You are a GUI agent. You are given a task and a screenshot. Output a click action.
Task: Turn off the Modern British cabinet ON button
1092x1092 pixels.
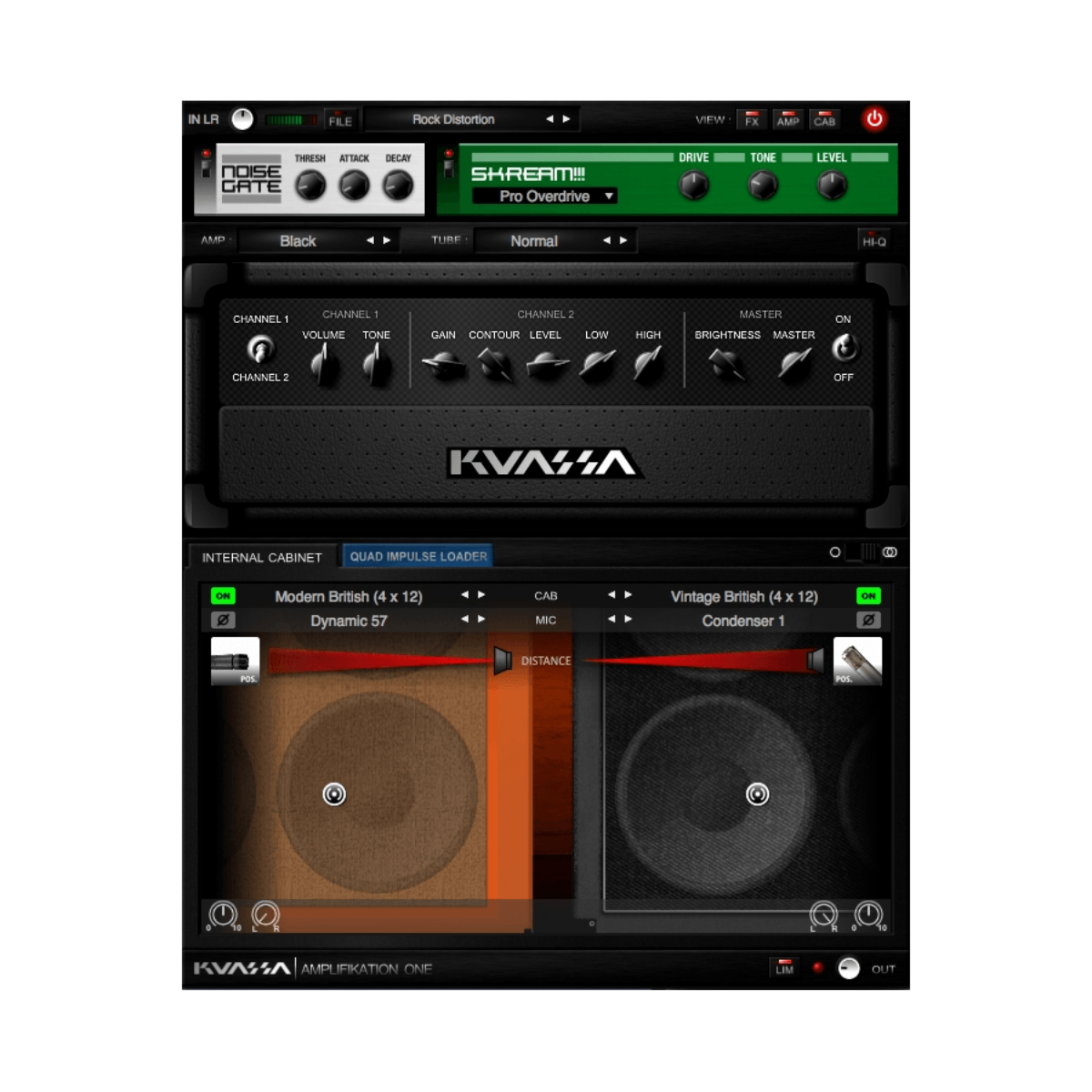[223, 596]
